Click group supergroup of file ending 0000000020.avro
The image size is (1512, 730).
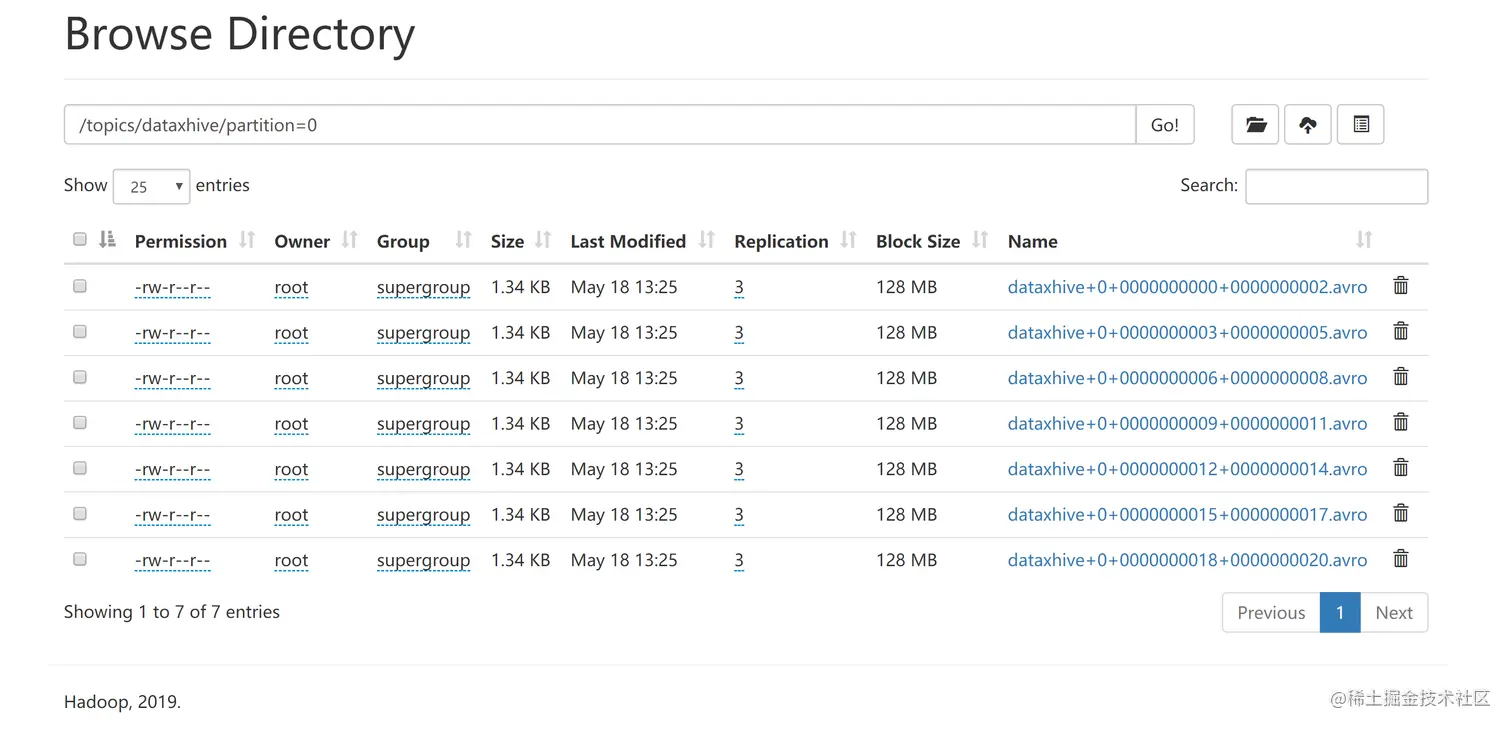pos(423,561)
